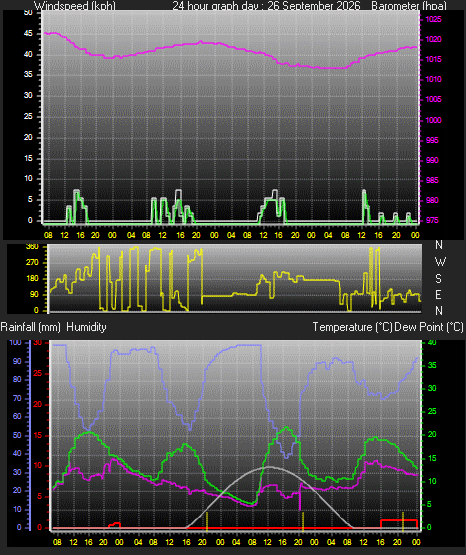The height and width of the screenshot is (555, 466).
Task: Click red rainfall axis value 15
Action: [38, 436]
